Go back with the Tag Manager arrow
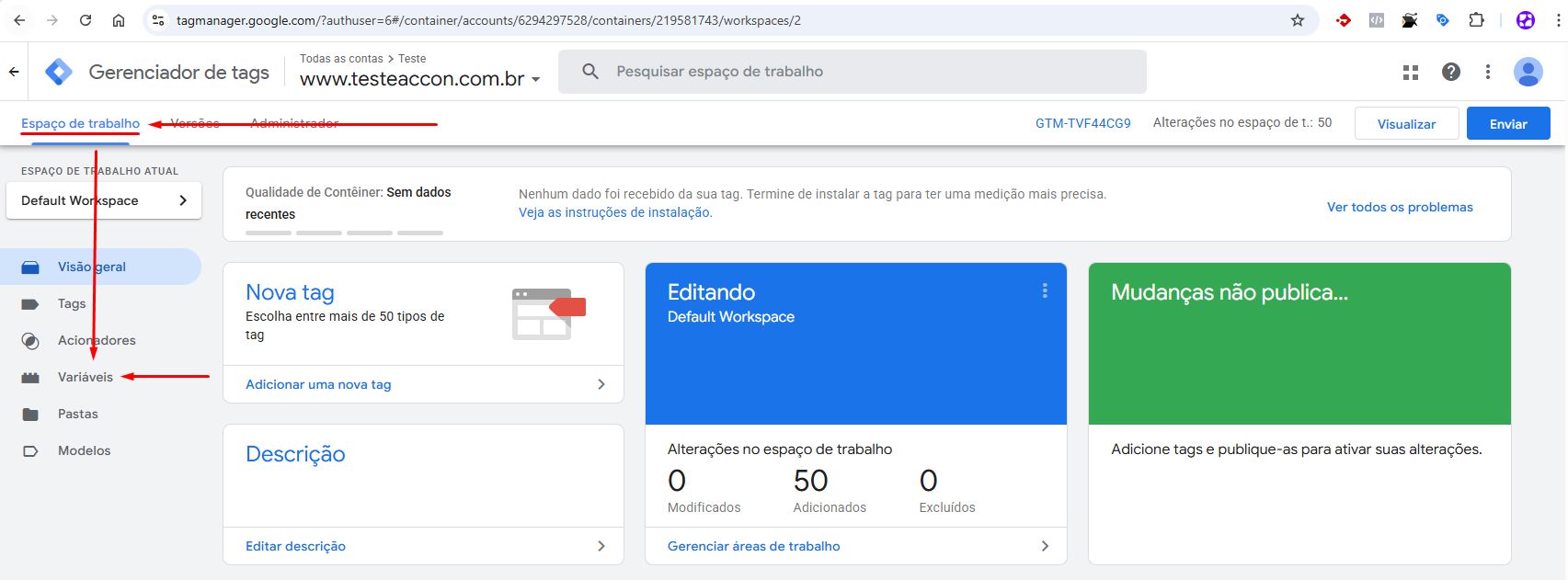The image size is (1568, 580). coord(14,72)
